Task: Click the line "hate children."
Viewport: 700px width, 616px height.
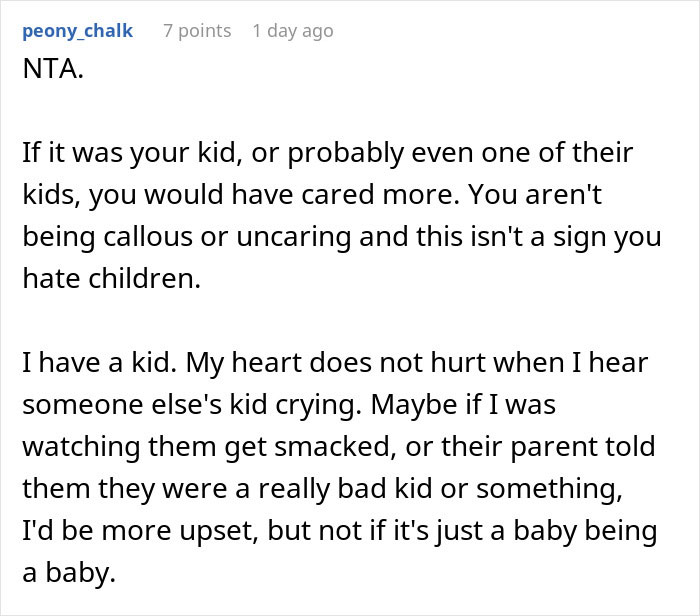Action: click(x=112, y=280)
